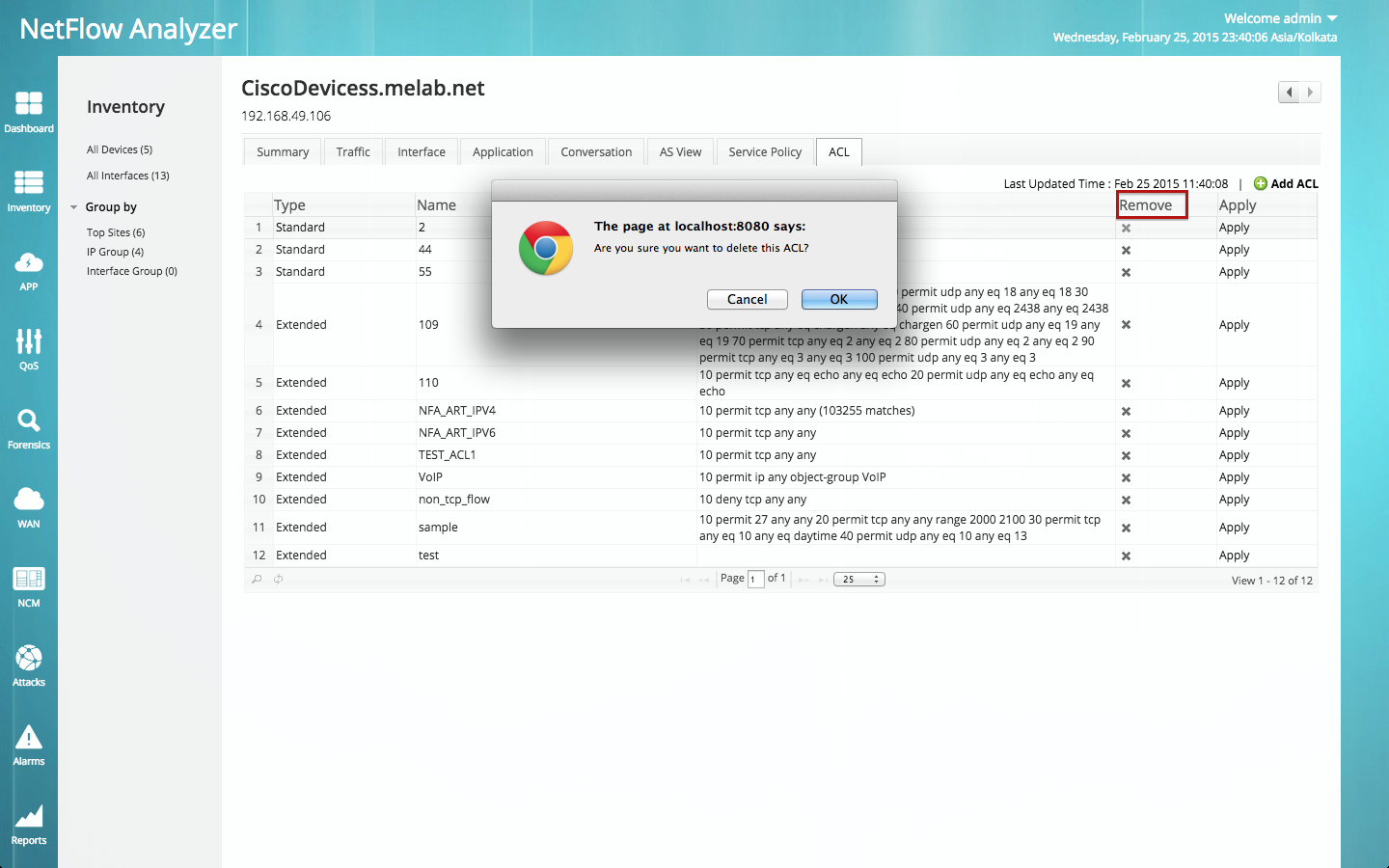This screenshot has height=868, width=1389.
Task: Switch to the Summary tab
Action: (283, 152)
